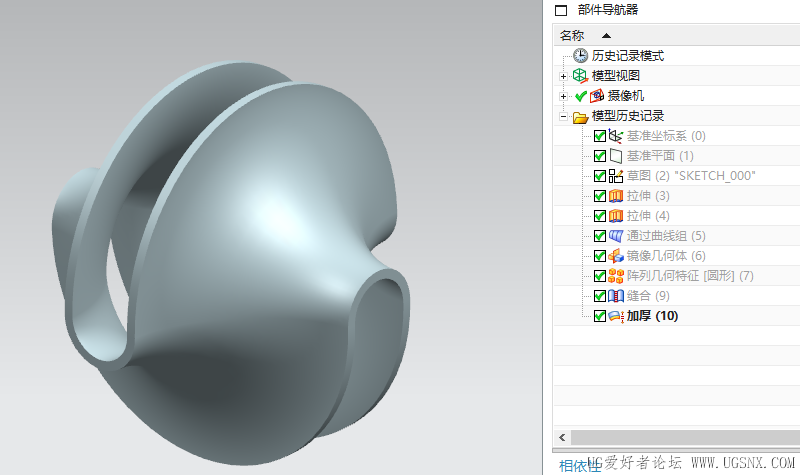Select the 镜像几何体 (6) feature icon
This screenshot has width=800, height=475.
(615, 256)
